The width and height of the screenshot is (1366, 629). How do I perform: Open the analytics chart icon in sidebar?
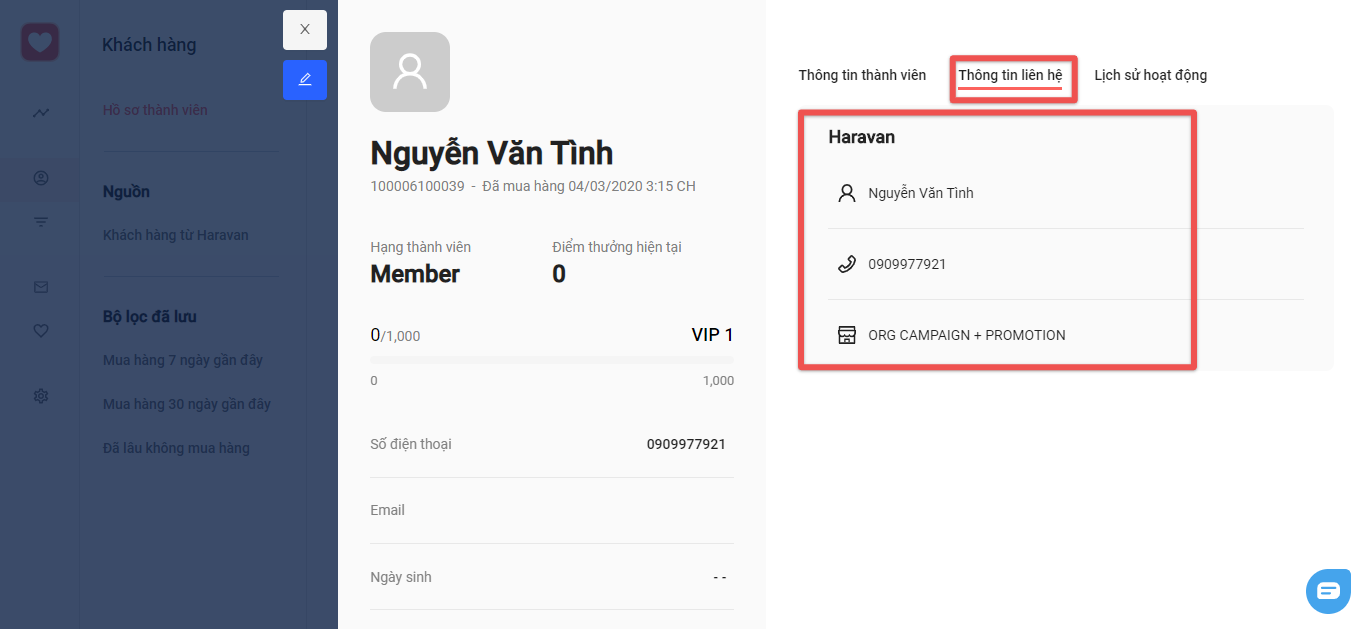(x=41, y=113)
